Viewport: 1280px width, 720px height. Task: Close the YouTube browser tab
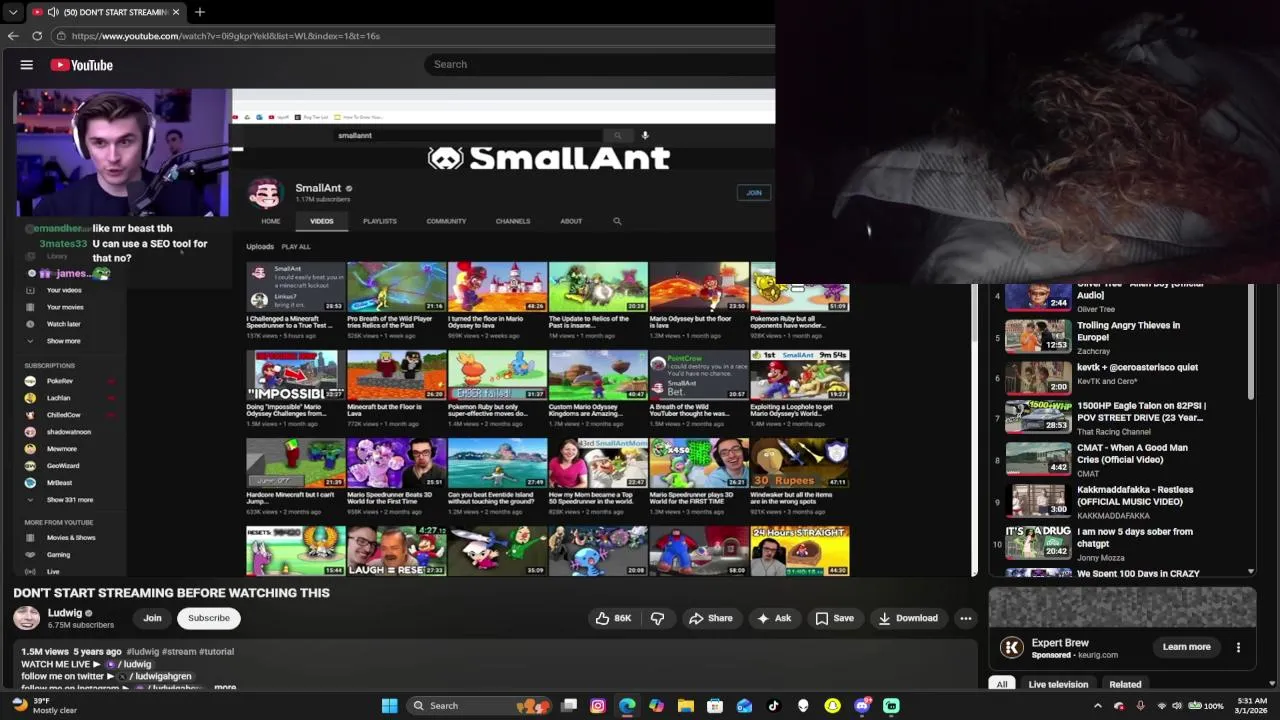176,12
